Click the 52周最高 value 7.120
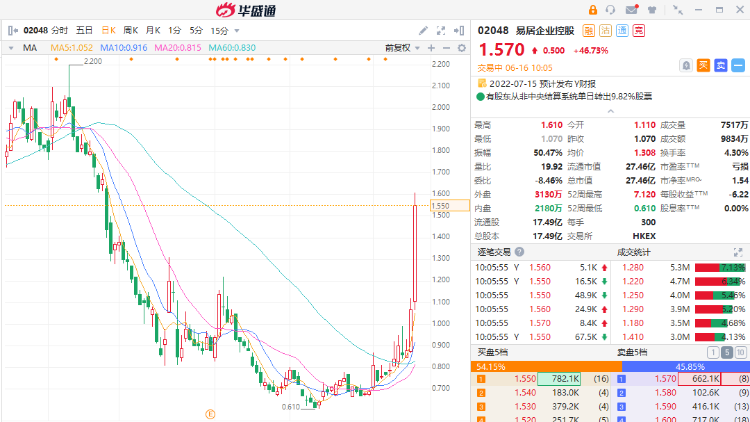750x422 pixels. (x=644, y=194)
